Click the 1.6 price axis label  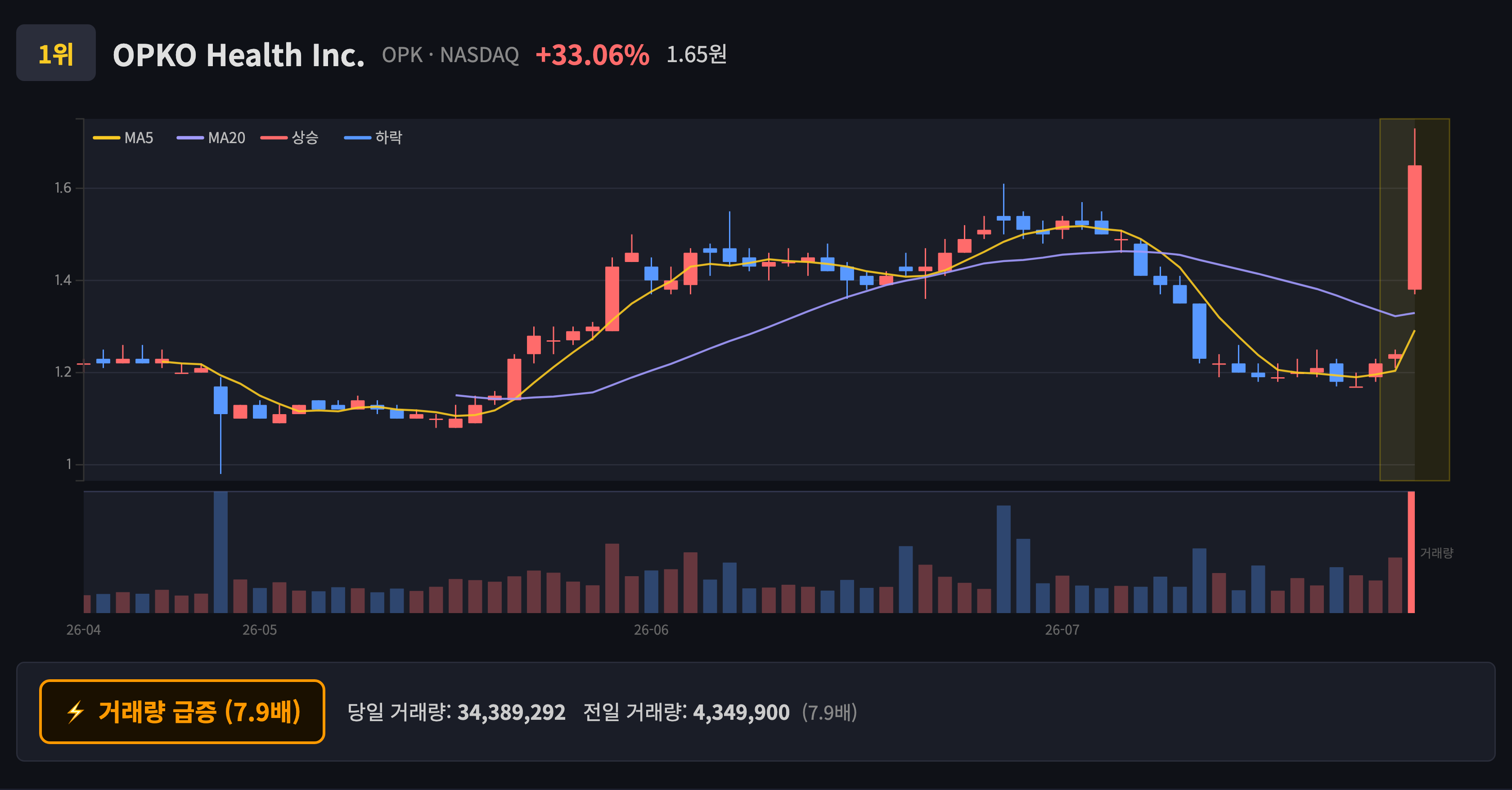click(x=63, y=188)
